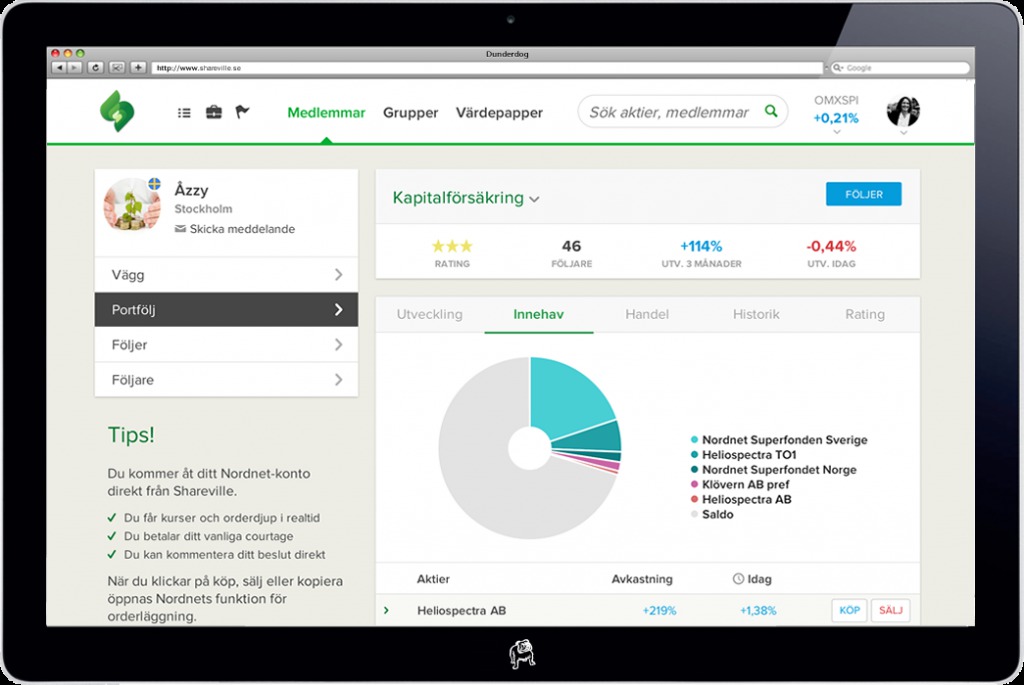Image resolution: width=1024 pixels, height=685 pixels.
Task: Switch to the Handel tab
Action: 647,314
